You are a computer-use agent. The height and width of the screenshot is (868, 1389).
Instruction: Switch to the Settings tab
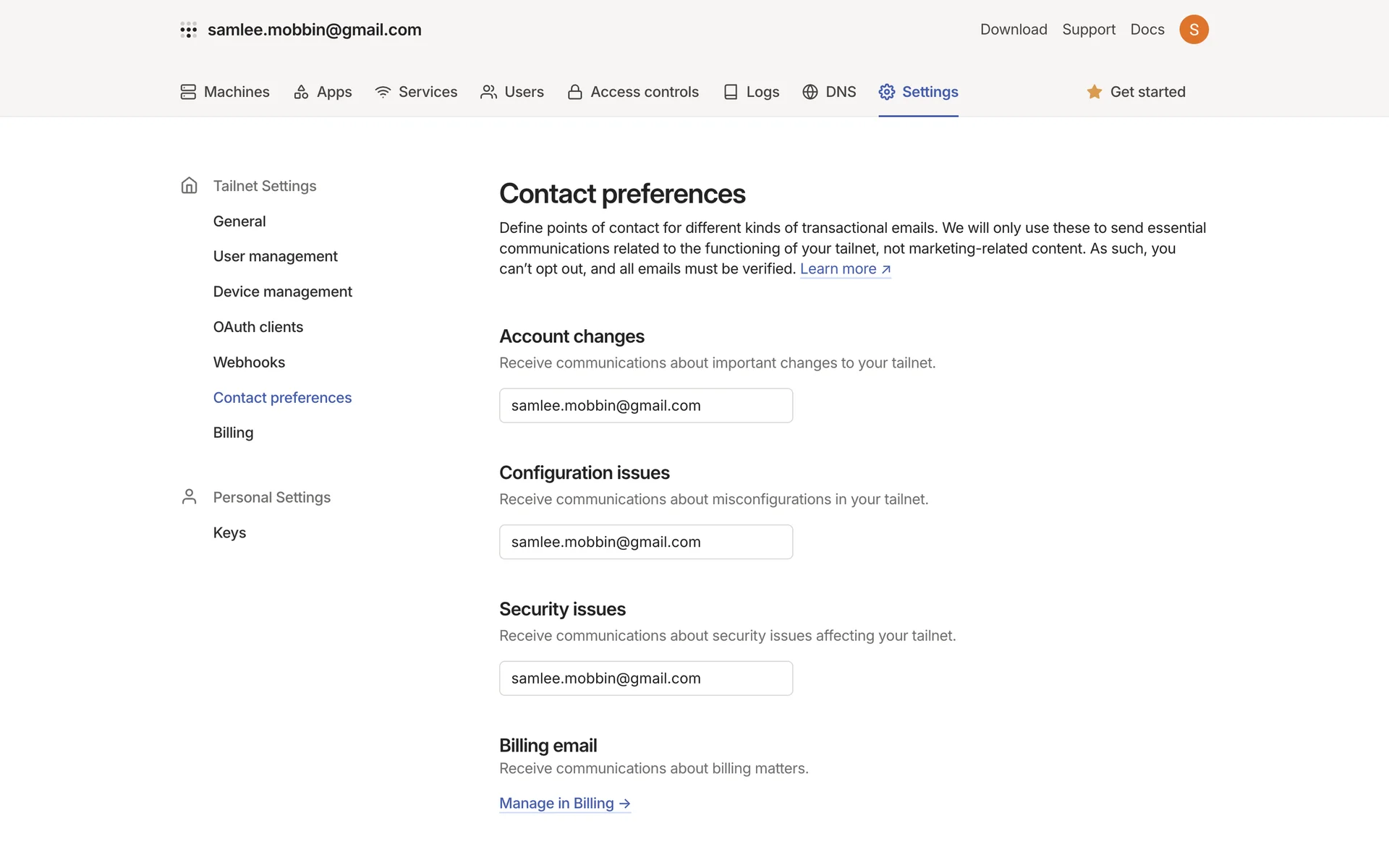pyautogui.click(x=929, y=92)
